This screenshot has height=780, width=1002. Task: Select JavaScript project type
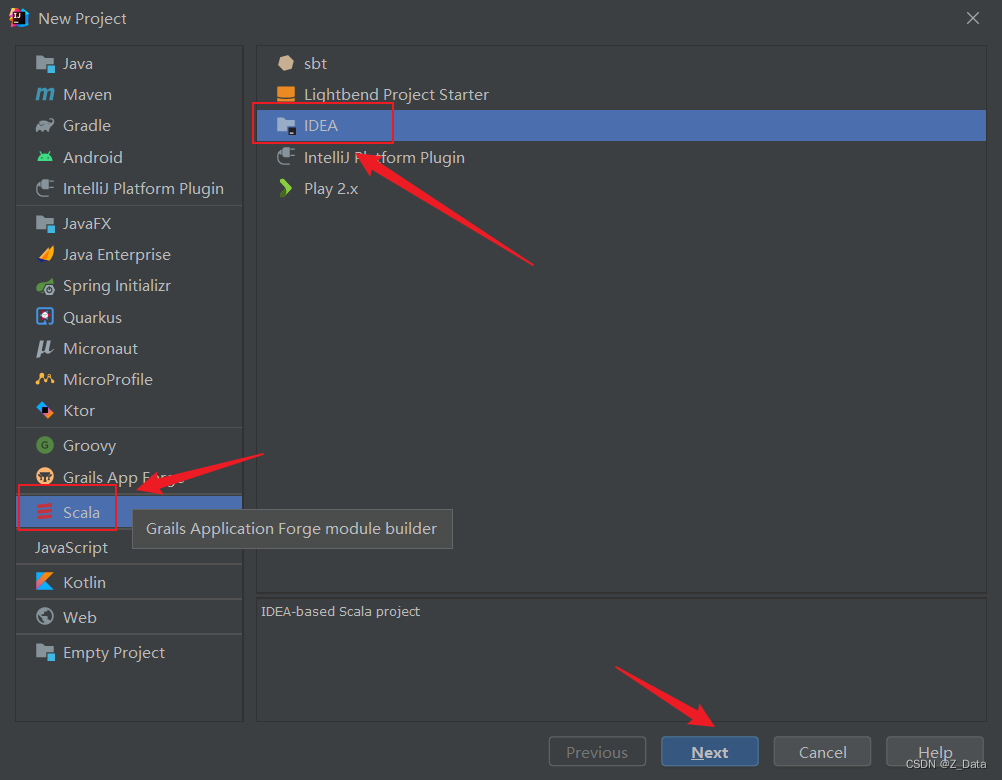pos(71,548)
